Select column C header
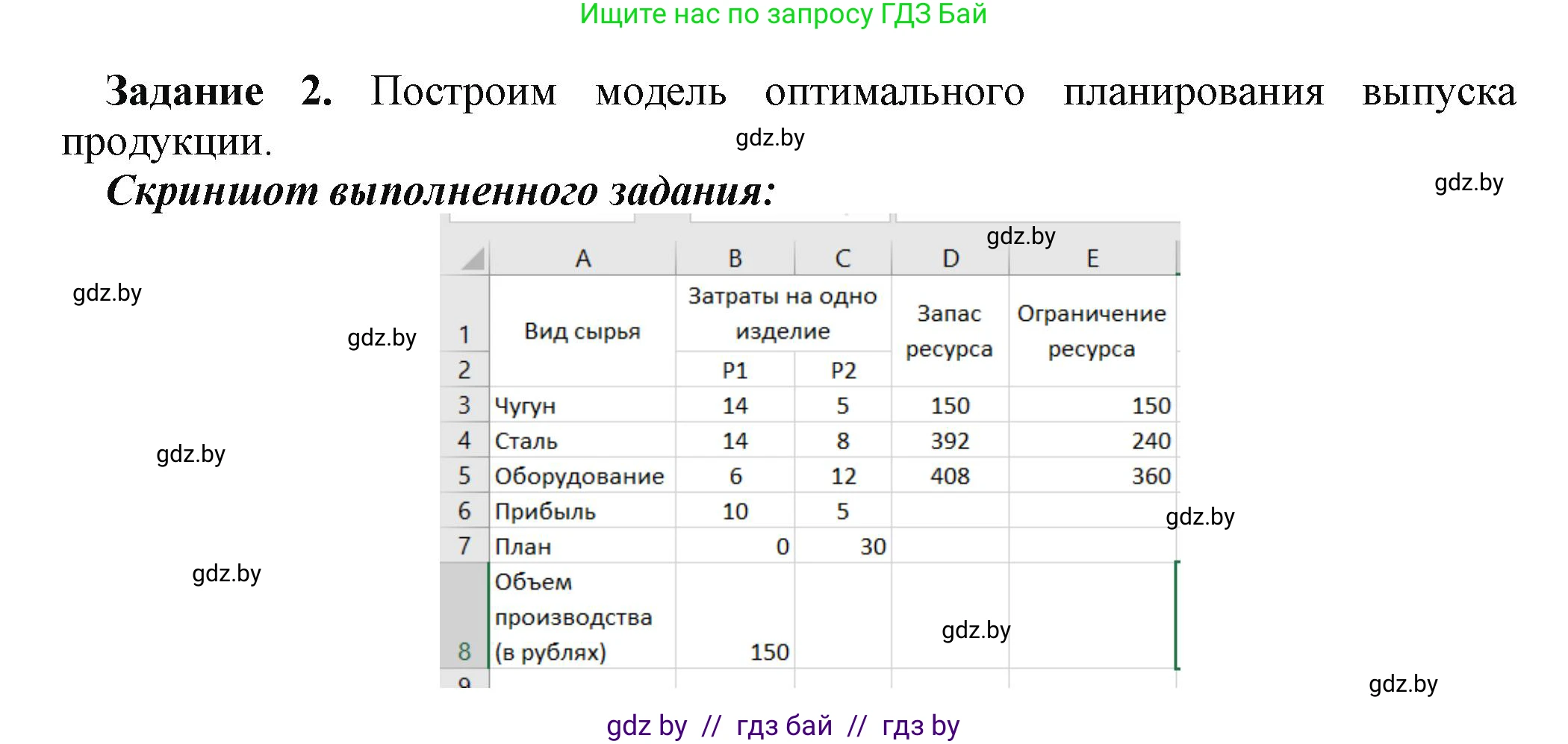Viewport: 1568px width, 744px height. tap(843, 258)
